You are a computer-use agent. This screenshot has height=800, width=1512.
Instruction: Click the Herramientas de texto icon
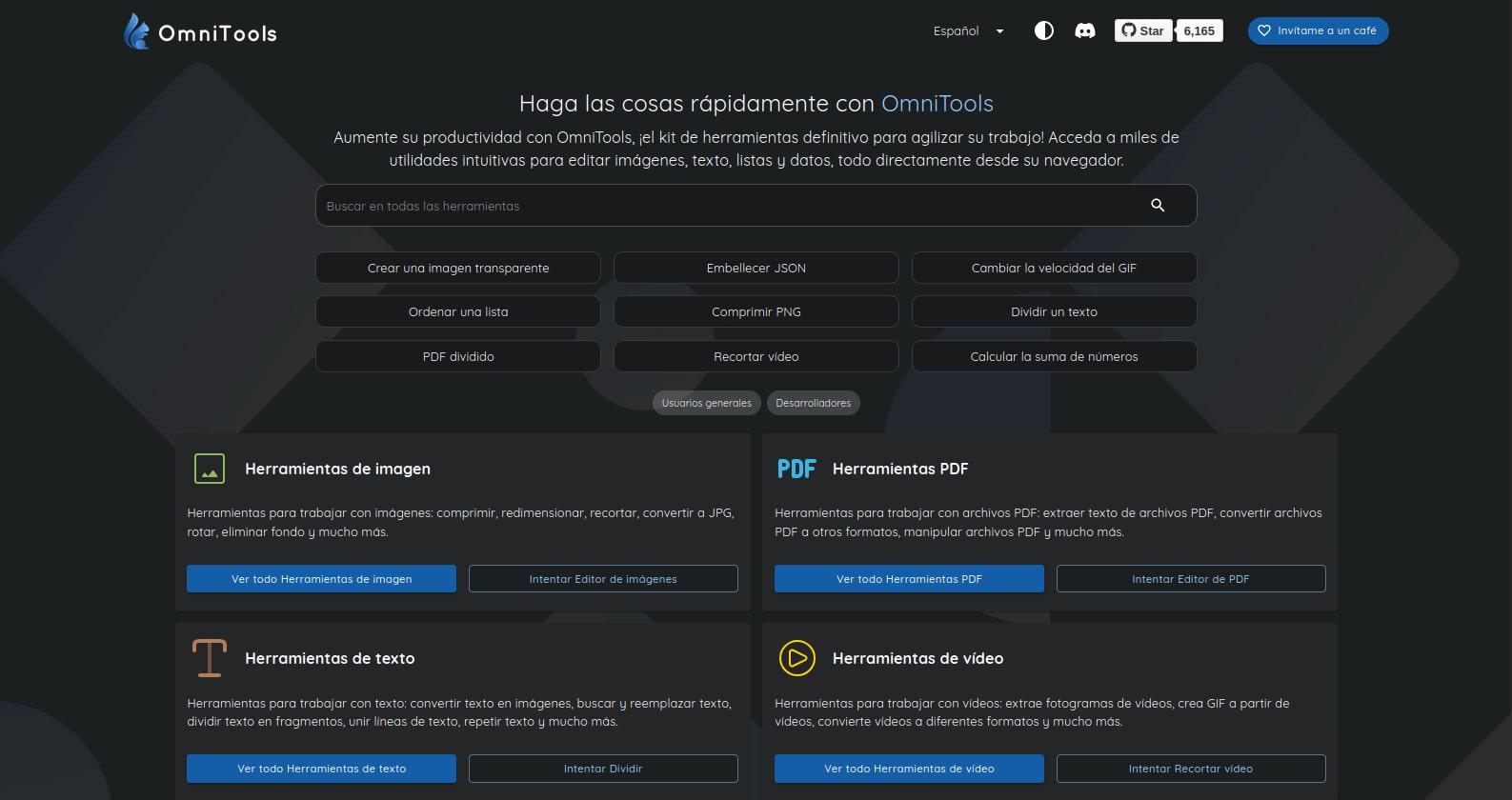(x=210, y=658)
